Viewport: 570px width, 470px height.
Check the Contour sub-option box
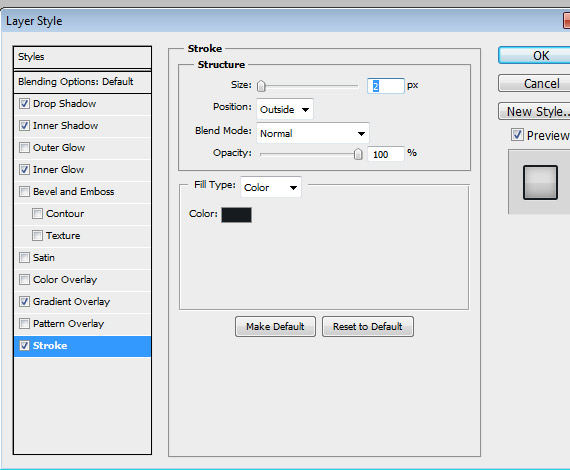pos(37,214)
